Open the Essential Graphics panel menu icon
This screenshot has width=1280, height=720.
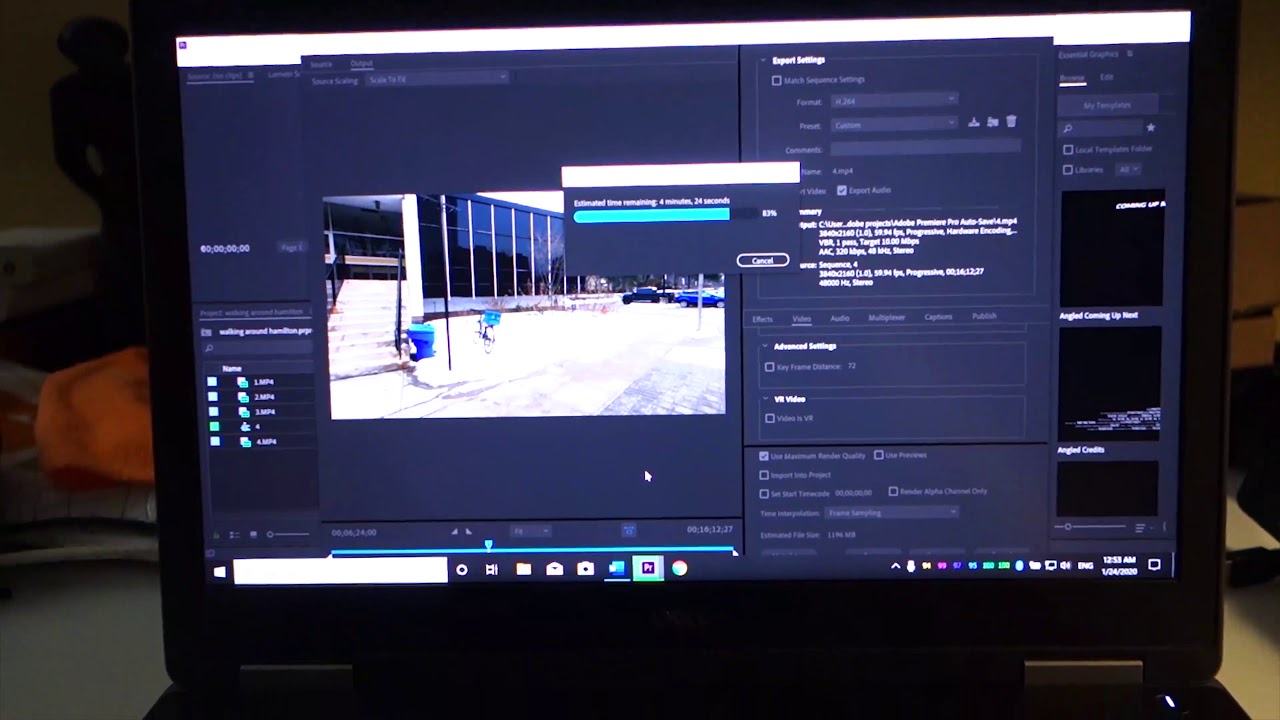pyautogui.click(x=1129, y=54)
